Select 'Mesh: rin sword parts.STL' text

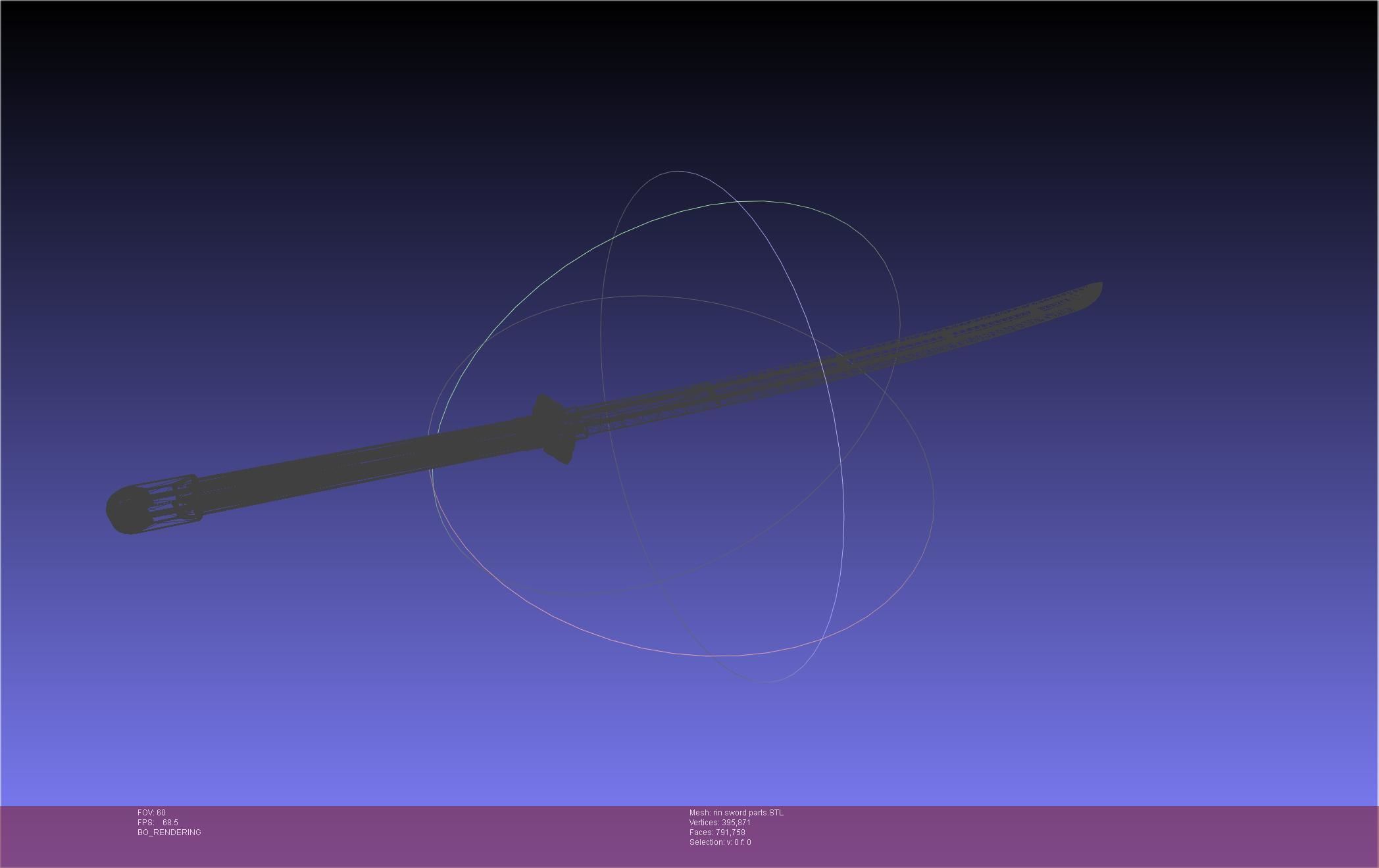coord(736,813)
